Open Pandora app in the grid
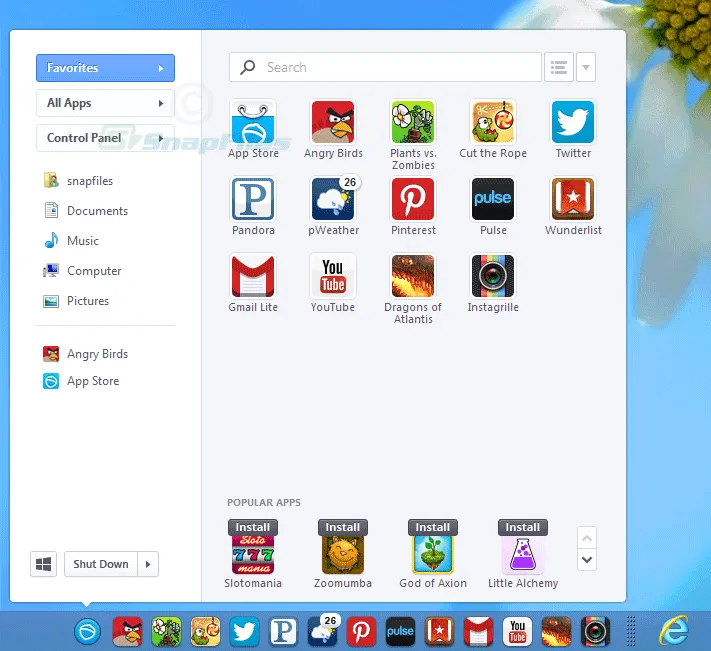 click(253, 199)
